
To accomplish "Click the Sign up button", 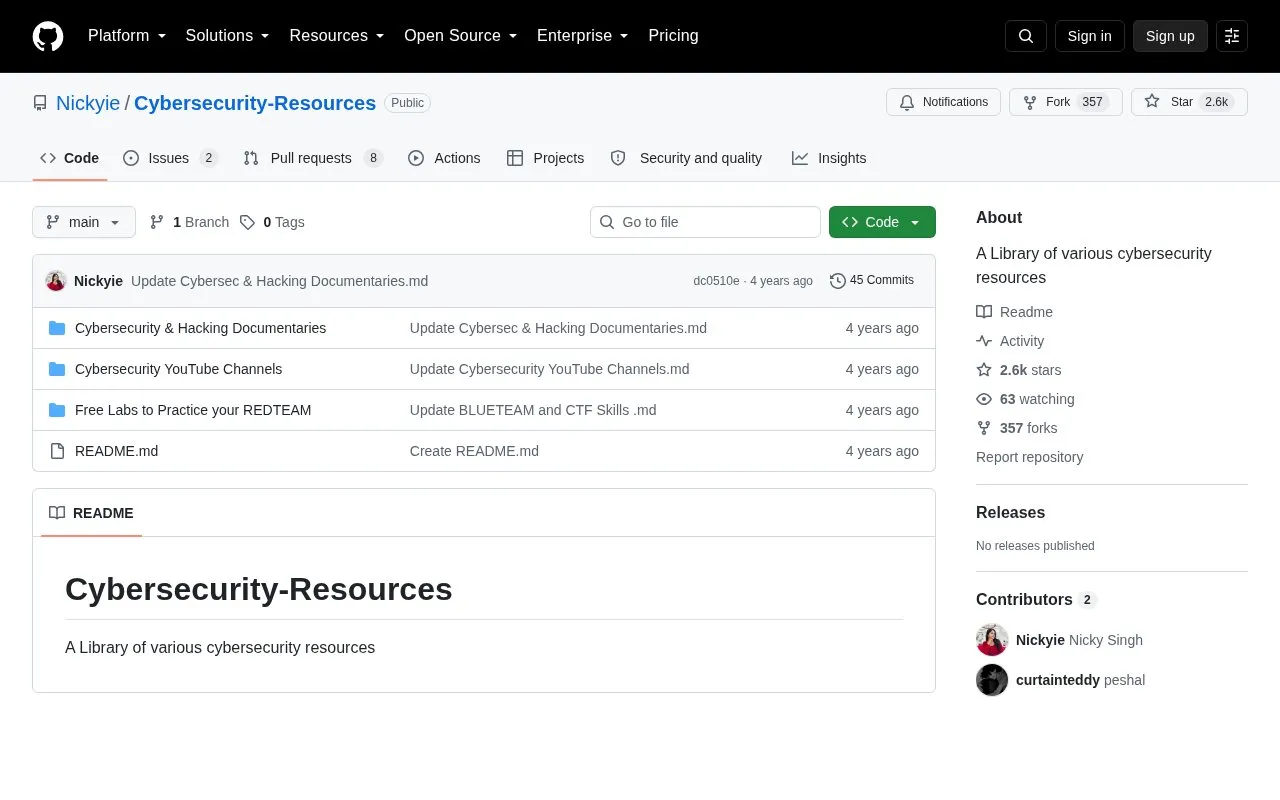I will (1170, 36).
